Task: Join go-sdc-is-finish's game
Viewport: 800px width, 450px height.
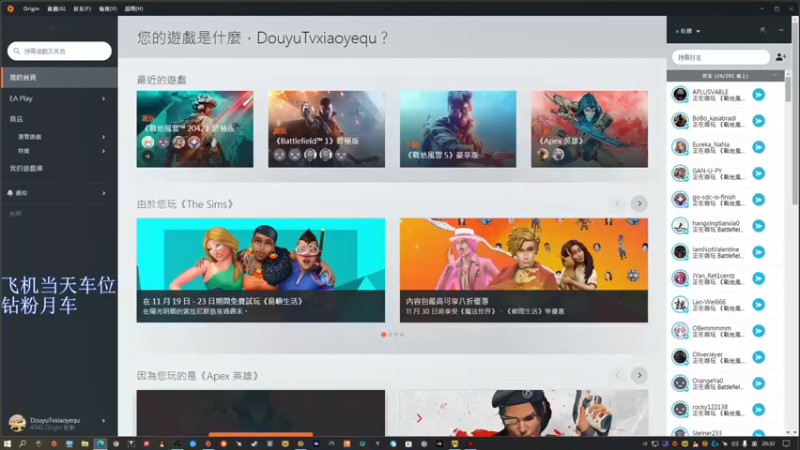Action: click(x=759, y=199)
